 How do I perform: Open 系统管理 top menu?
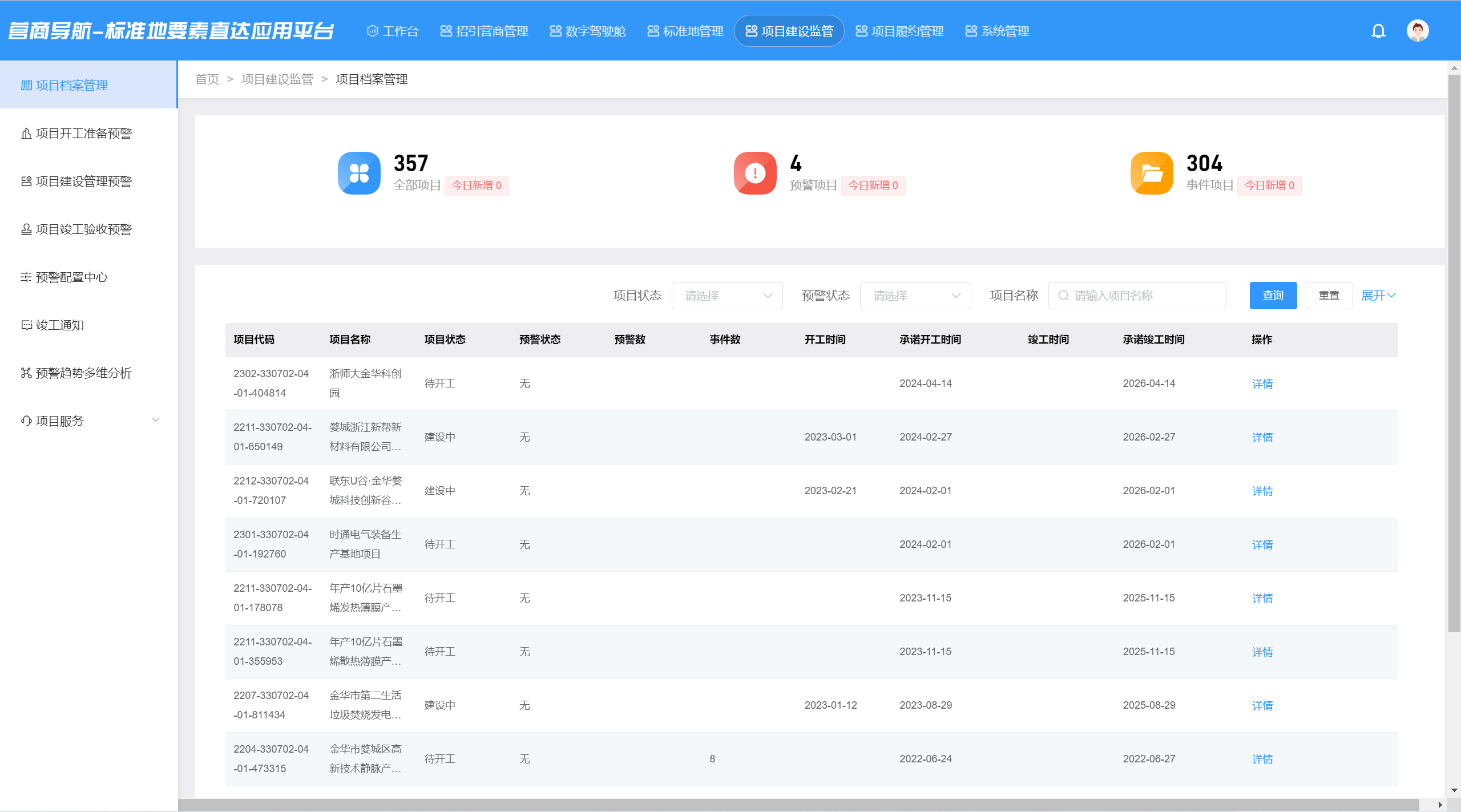[x=998, y=31]
